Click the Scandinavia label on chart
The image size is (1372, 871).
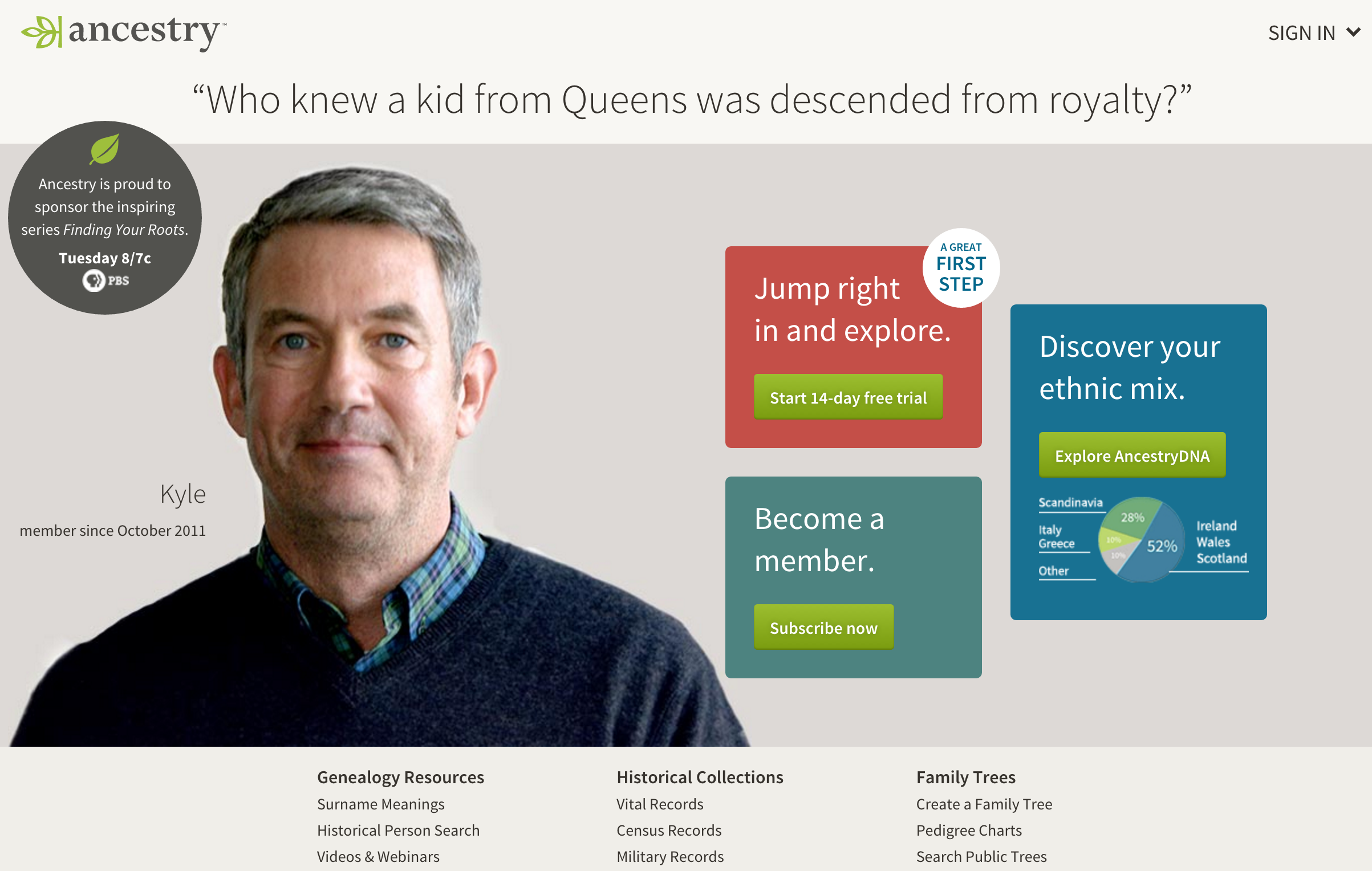[x=1070, y=502]
